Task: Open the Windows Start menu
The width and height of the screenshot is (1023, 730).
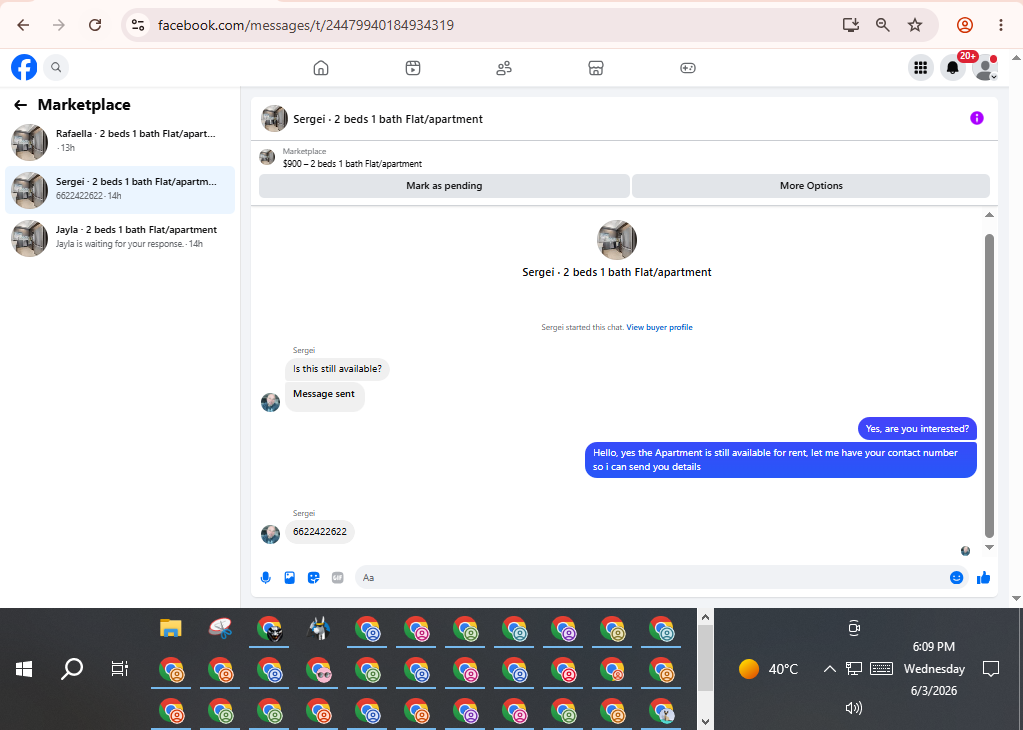Action: pyautogui.click(x=24, y=669)
